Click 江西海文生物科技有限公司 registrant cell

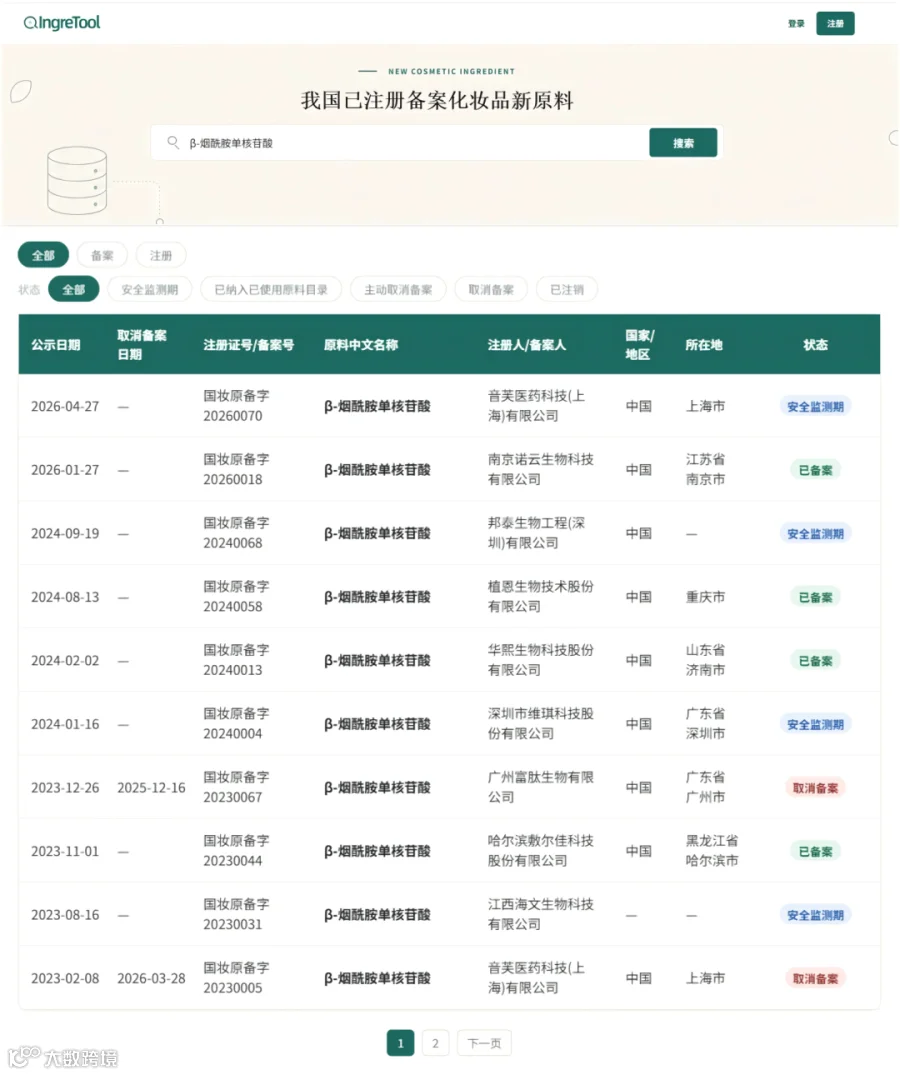540,914
